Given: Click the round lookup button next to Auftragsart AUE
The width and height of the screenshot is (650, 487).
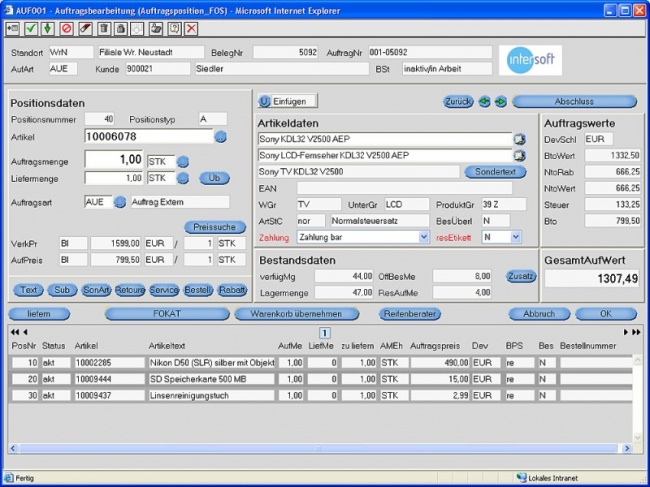Looking at the screenshot, I should click(120, 202).
